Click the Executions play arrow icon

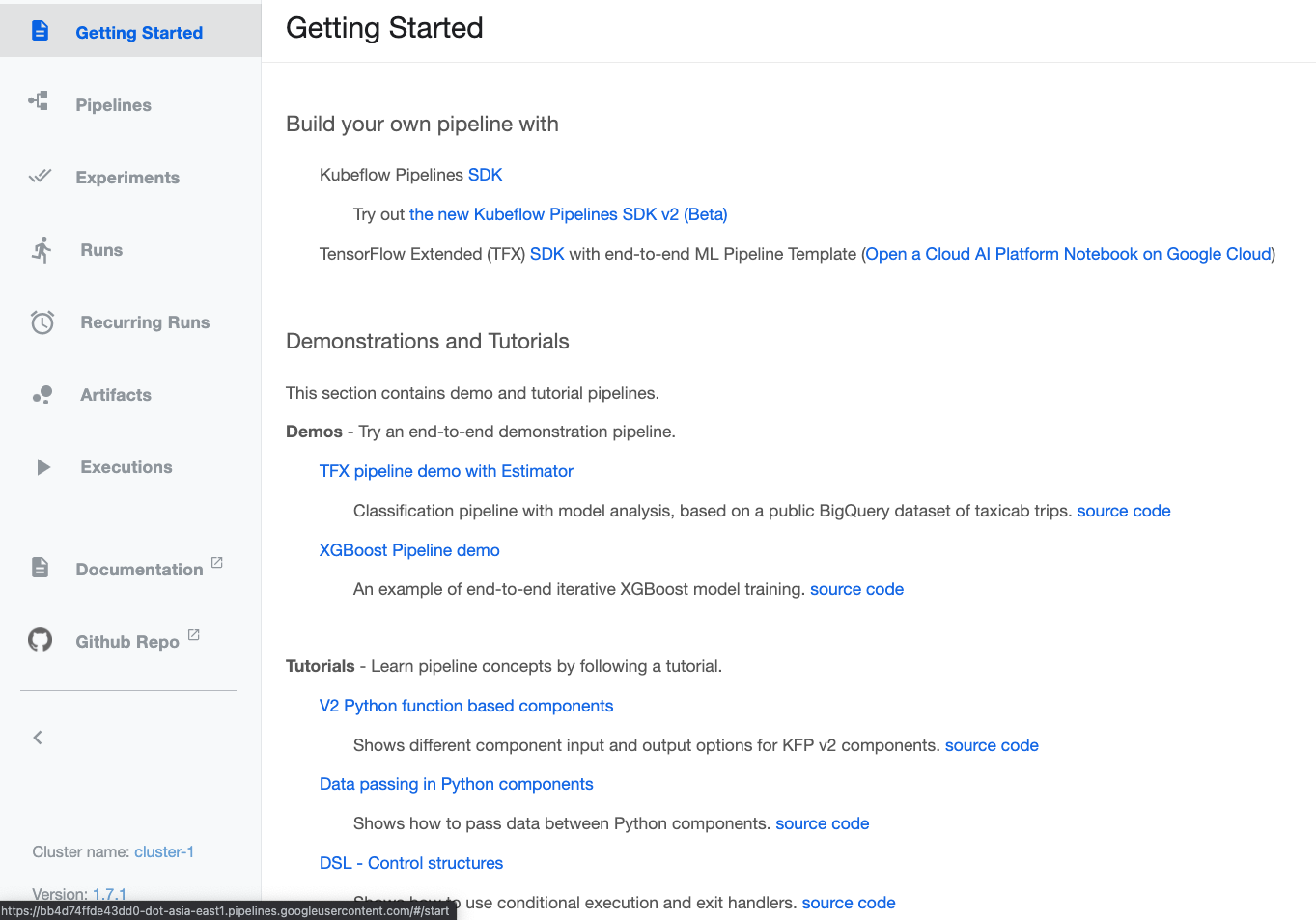[x=42, y=467]
